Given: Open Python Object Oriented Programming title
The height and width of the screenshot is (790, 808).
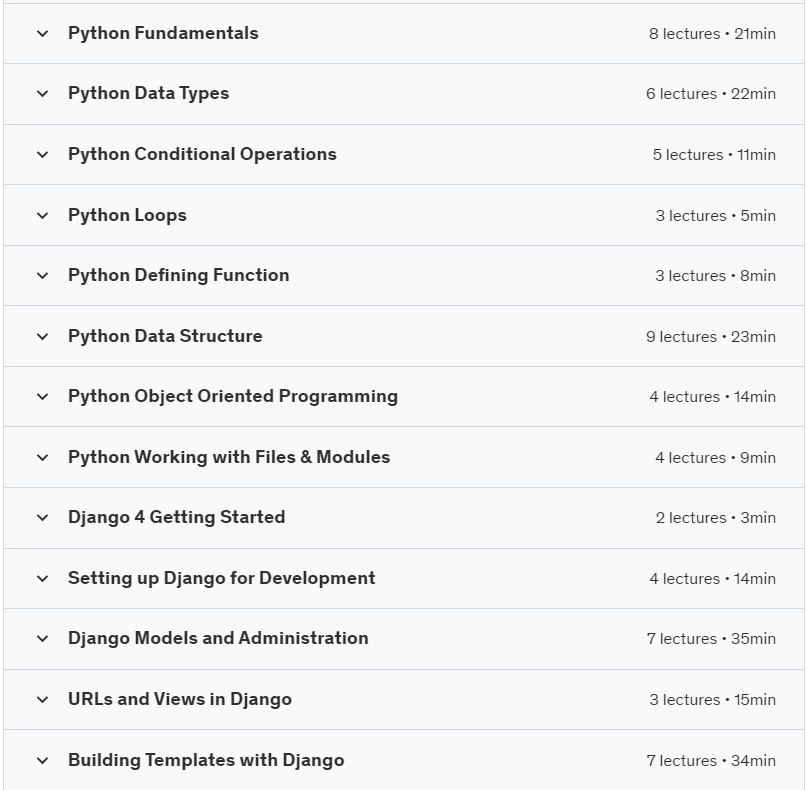Looking at the screenshot, I should click(233, 397).
